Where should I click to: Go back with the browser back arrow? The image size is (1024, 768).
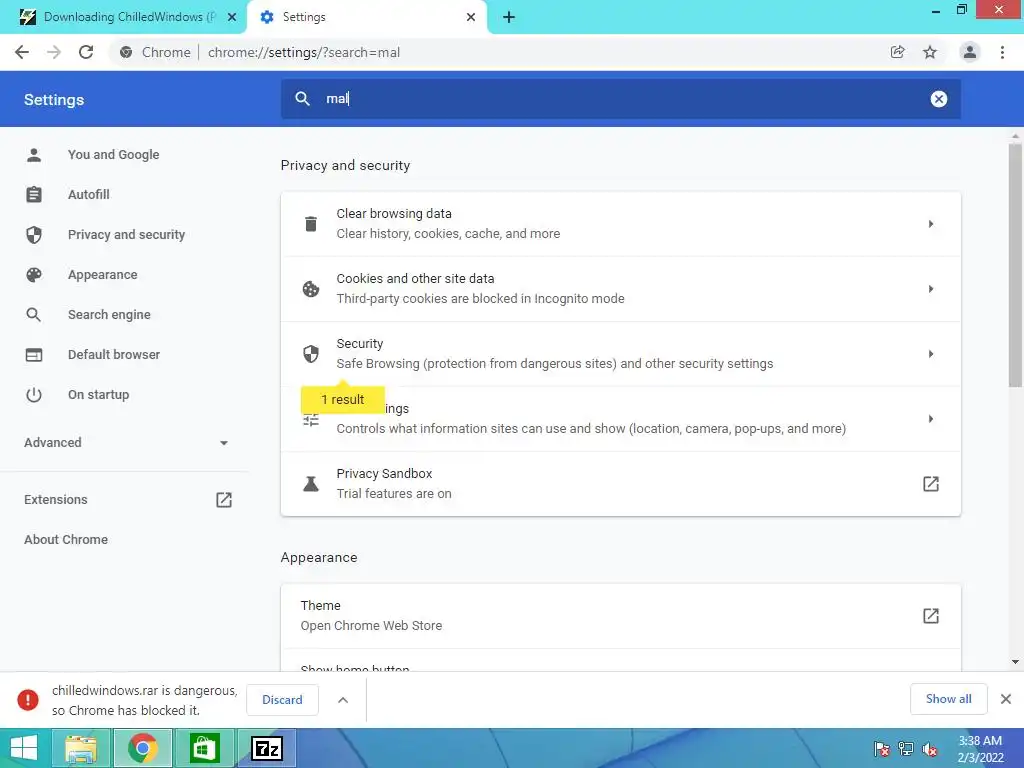(22, 52)
